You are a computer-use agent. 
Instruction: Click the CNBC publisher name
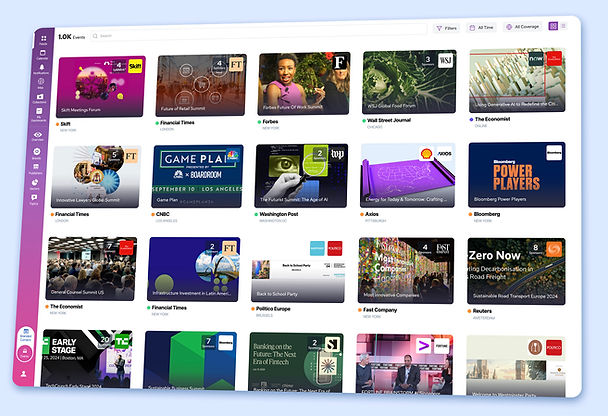tap(162, 214)
